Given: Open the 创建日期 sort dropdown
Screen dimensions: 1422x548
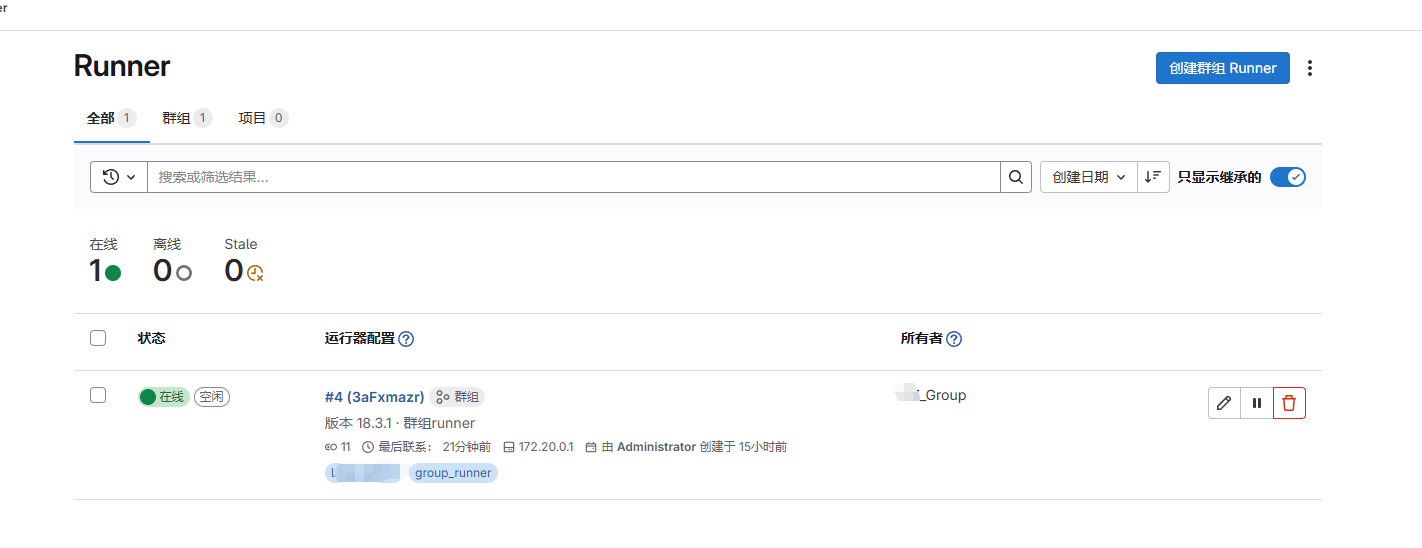Looking at the screenshot, I should tap(1089, 177).
